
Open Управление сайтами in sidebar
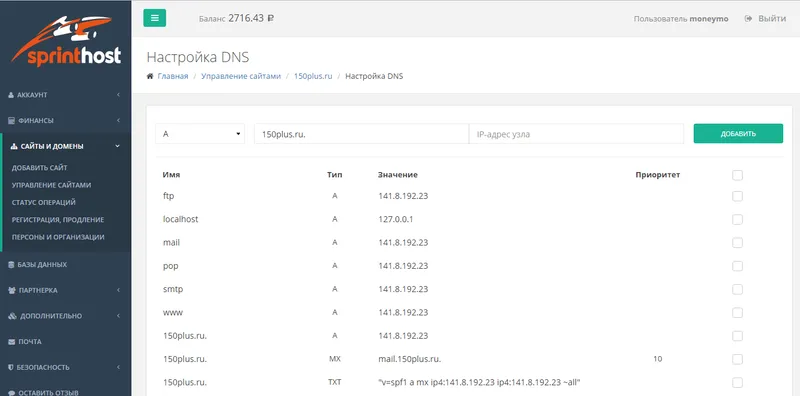51,185
